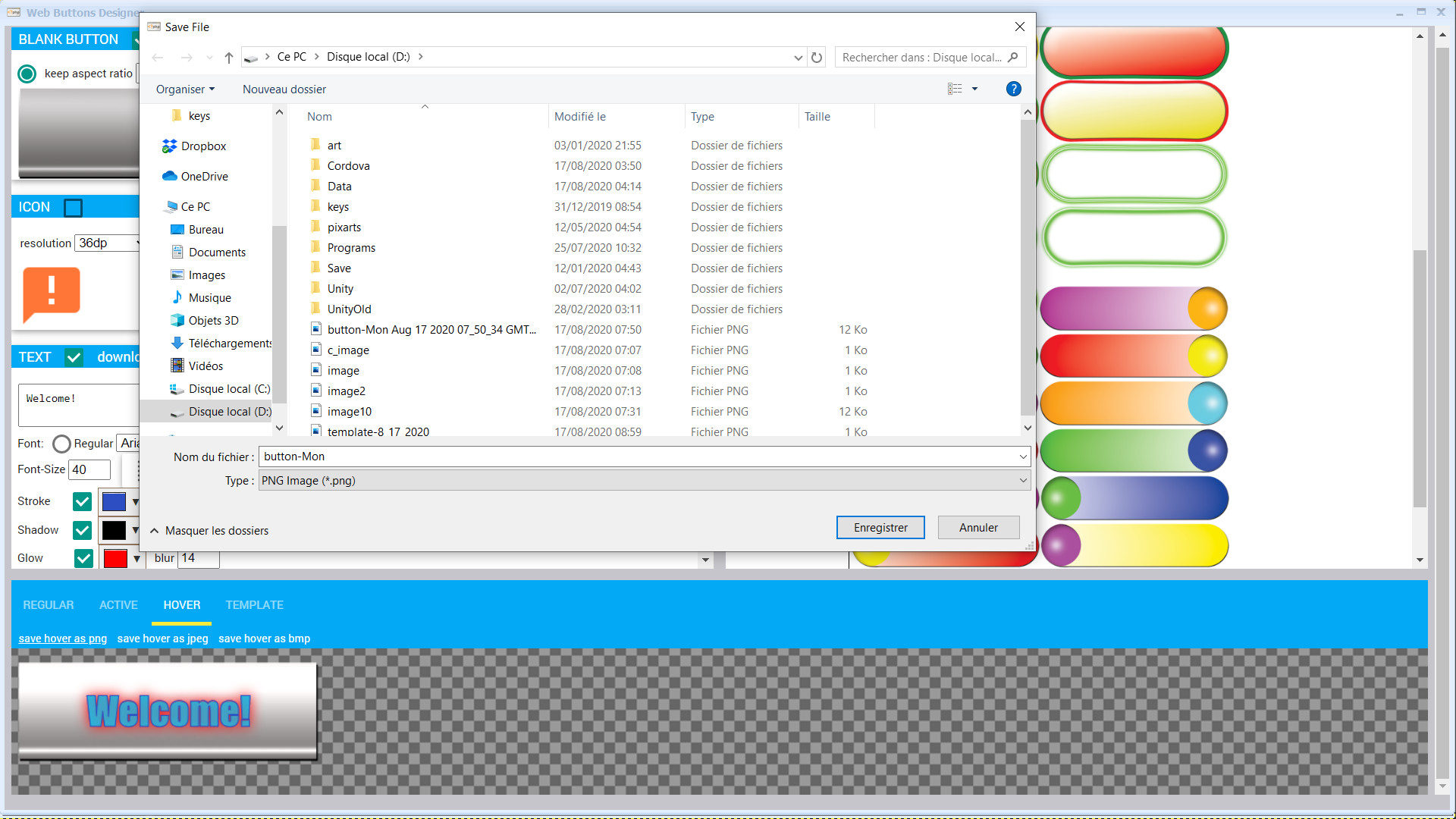Toggle the Stroke checkbox off

click(x=82, y=501)
